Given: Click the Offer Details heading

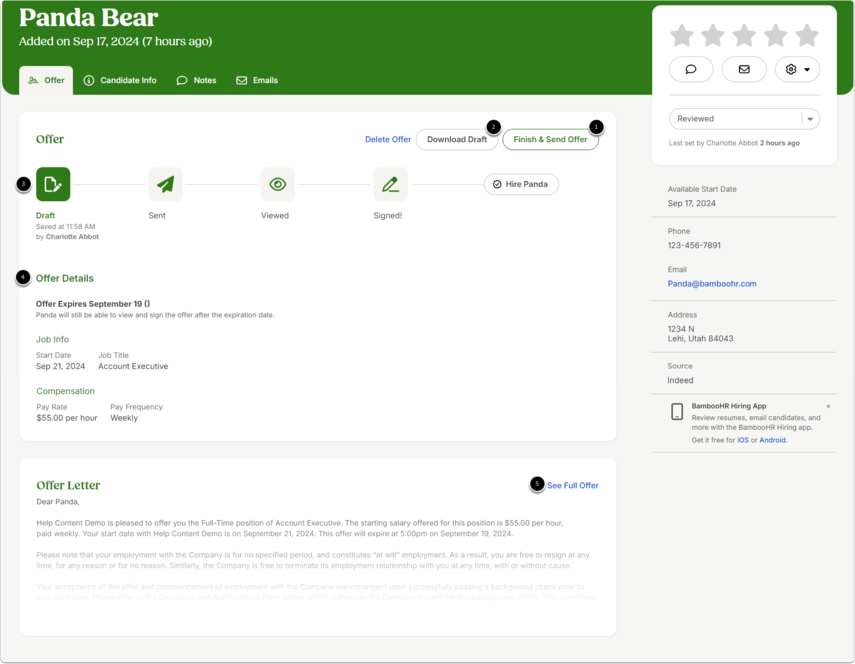Looking at the screenshot, I should click(x=65, y=279).
